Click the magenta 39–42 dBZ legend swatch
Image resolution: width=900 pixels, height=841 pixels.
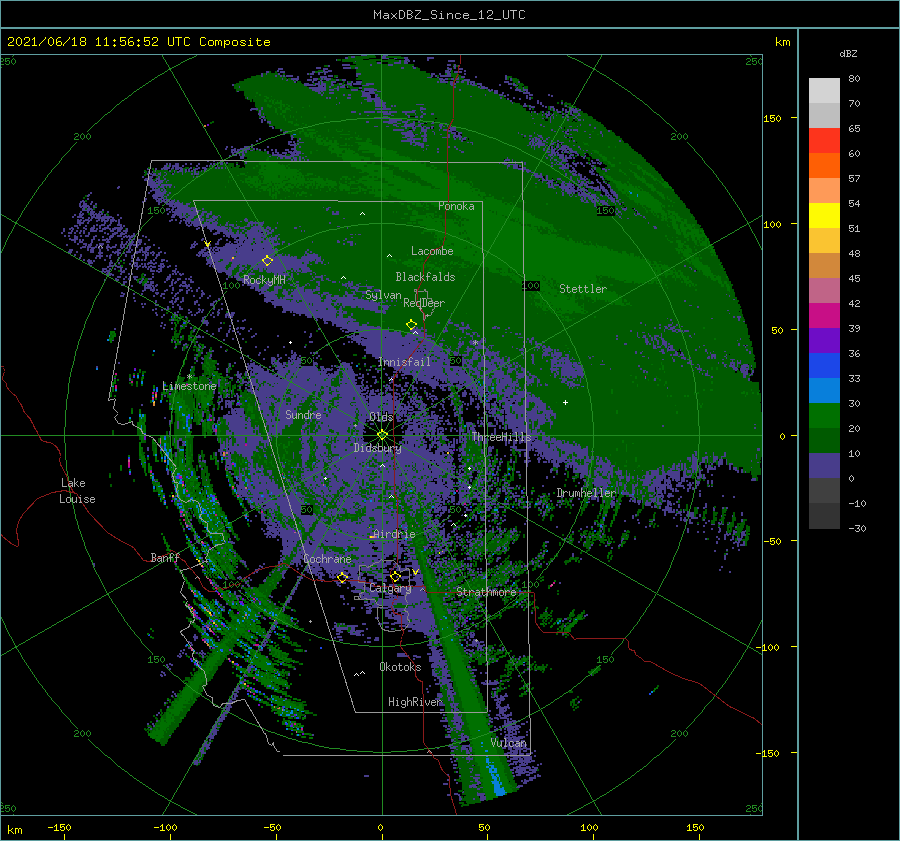(824, 315)
